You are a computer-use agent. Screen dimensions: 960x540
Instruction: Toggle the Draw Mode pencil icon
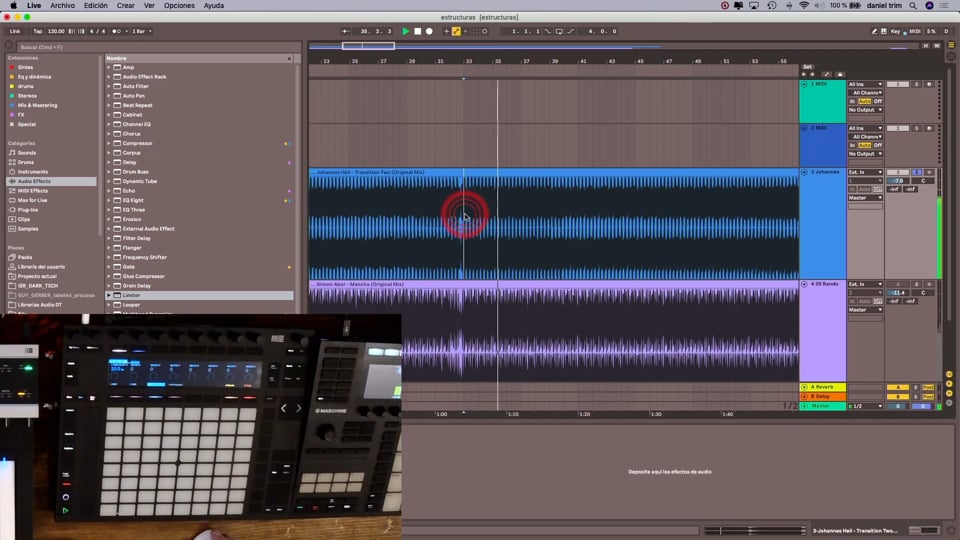tap(874, 31)
